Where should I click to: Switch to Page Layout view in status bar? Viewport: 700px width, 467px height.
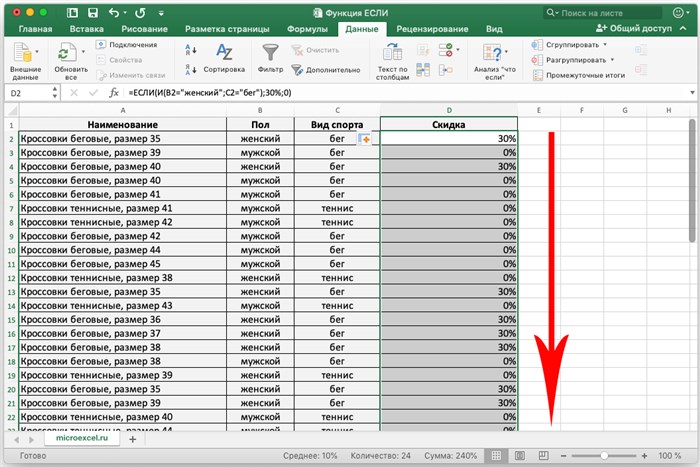(520, 455)
